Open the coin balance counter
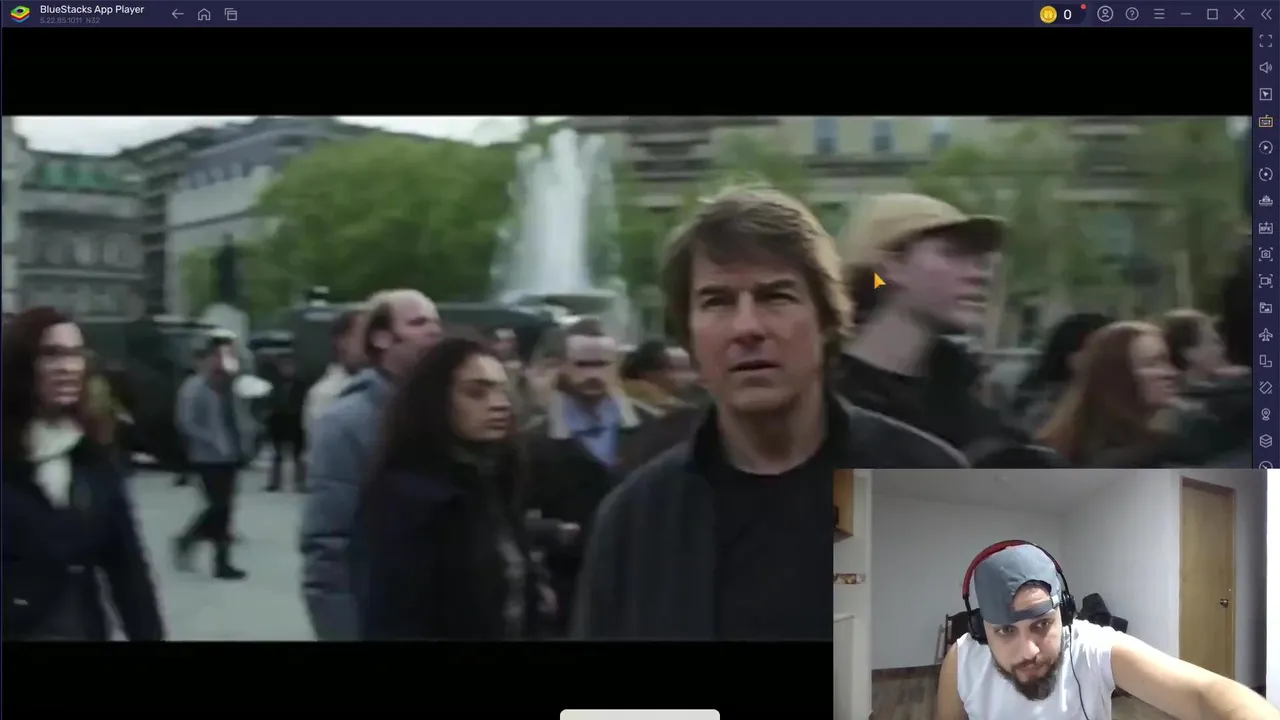The height and width of the screenshot is (720, 1280). [1057, 14]
